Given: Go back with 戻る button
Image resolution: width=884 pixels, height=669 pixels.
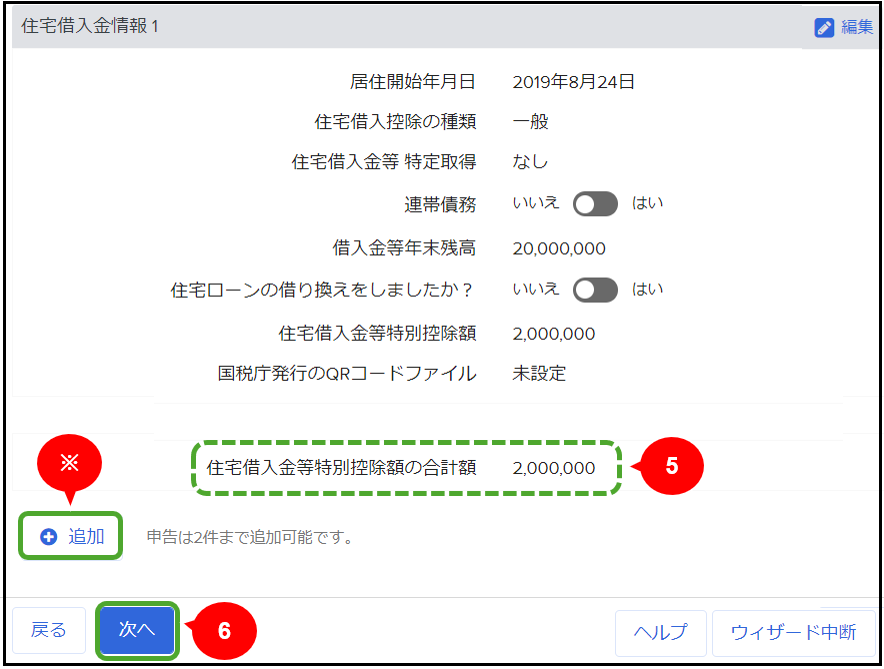Looking at the screenshot, I should [49, 630].
